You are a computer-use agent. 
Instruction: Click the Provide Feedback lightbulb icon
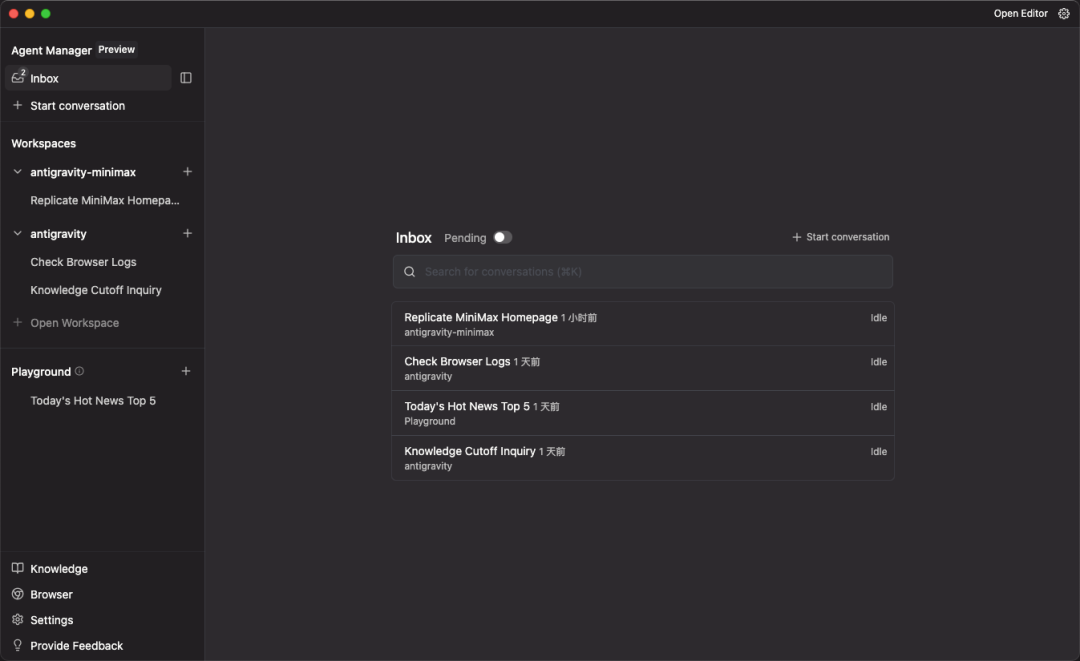(x=17, y=646)
